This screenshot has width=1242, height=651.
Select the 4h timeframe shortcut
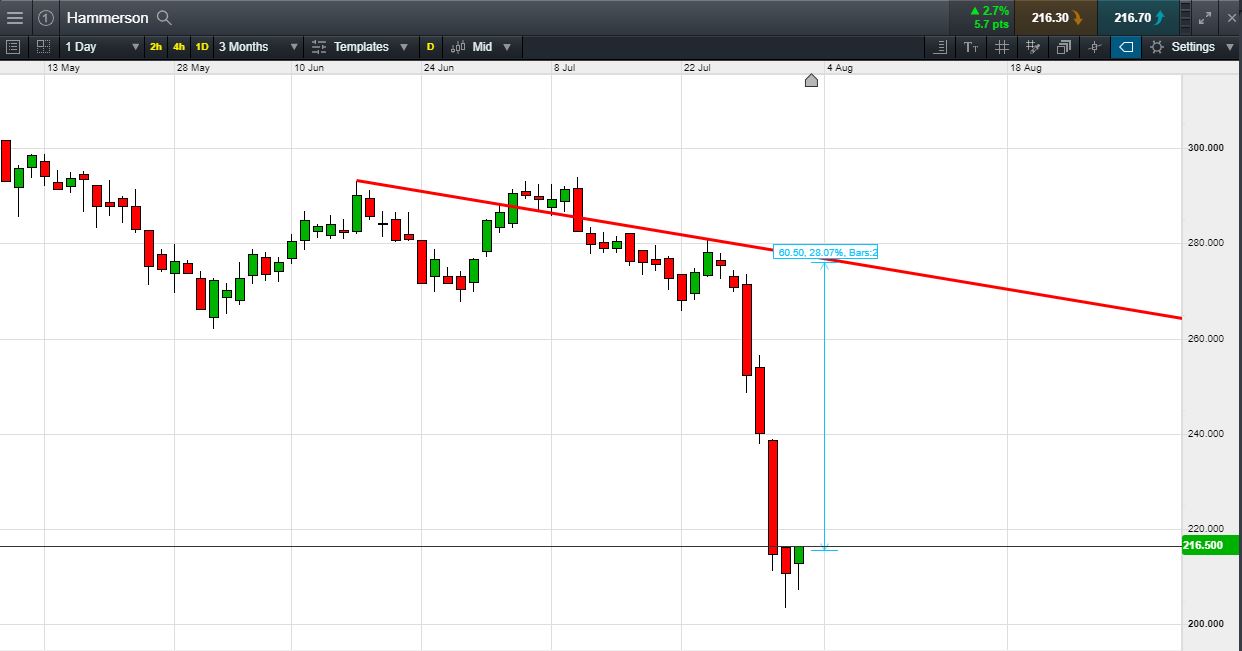tap(179, 47)
